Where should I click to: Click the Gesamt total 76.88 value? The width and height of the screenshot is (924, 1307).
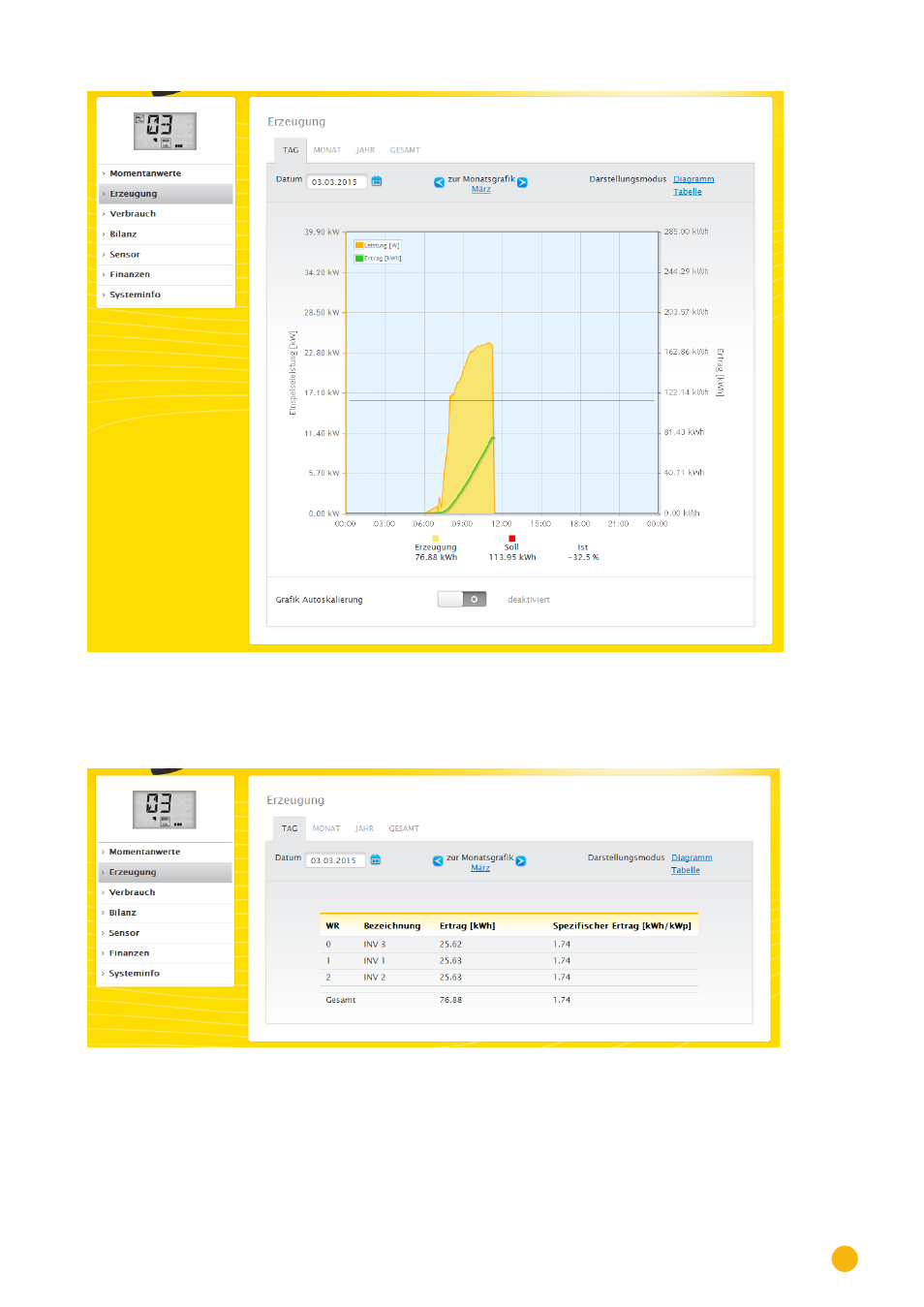(x=450, y=1000)
